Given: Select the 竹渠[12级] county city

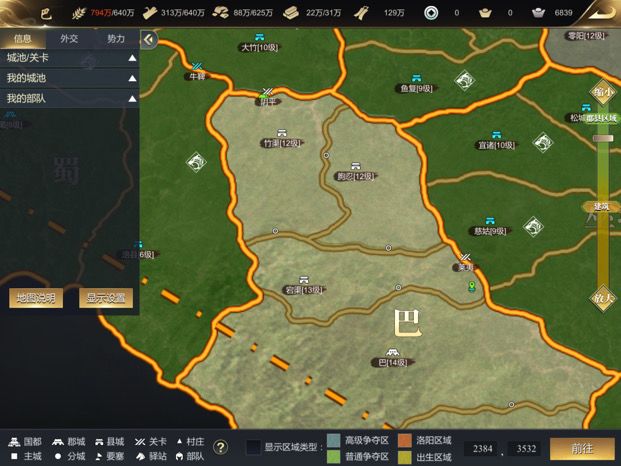Looking at the screenshot, I should coord(282,133).
